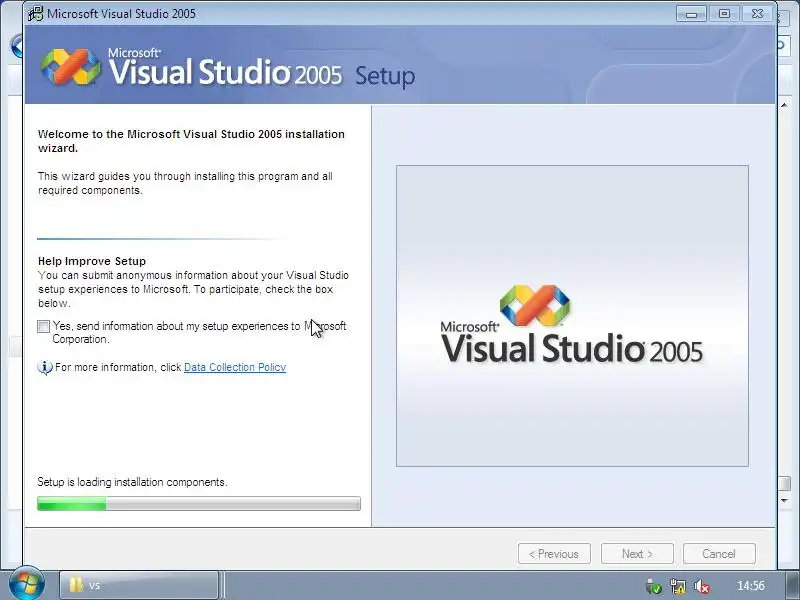The image size is (800, 600).
Task: Click the security shield tray icon
Action: click(654, 586)
